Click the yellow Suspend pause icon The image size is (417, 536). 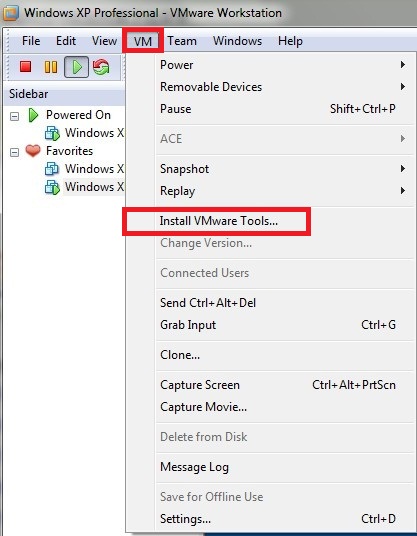tap(51, 67)
